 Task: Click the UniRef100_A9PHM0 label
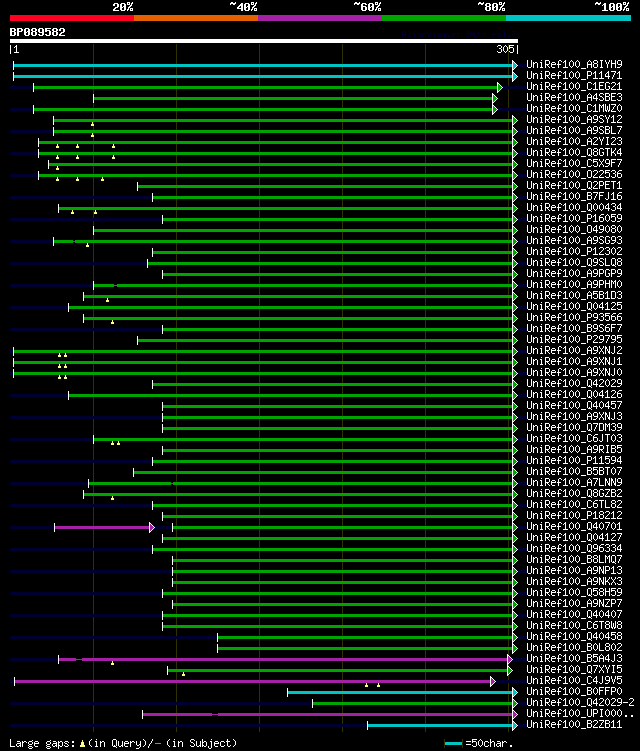click(574, 284)
